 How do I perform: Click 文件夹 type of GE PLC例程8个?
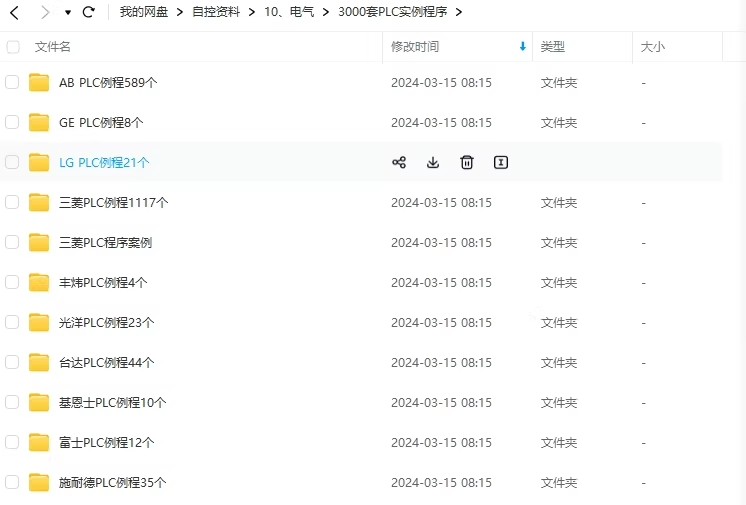point(559,122)
